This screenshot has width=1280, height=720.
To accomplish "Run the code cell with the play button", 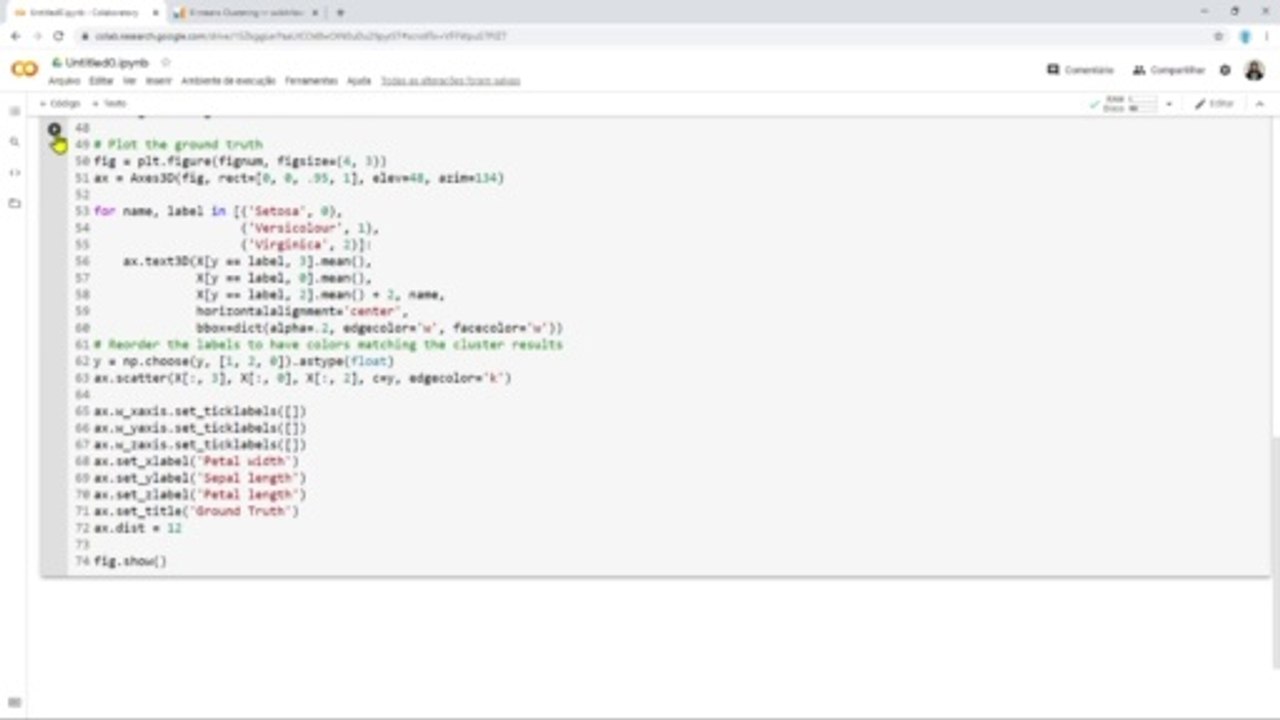I will tap(55, 130).
